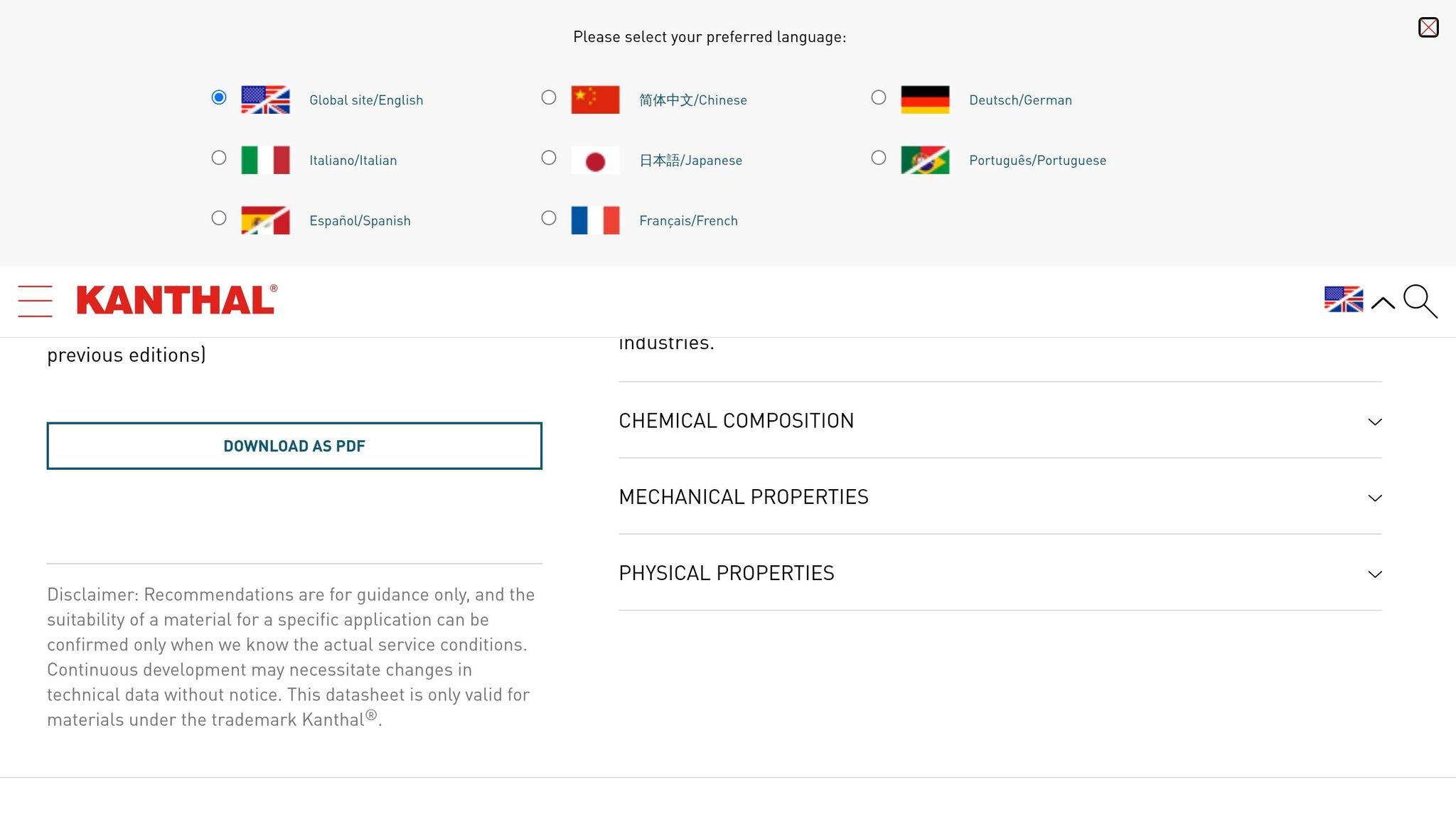Open the 简体中文/Chinese language link

(x=692, y=100)
